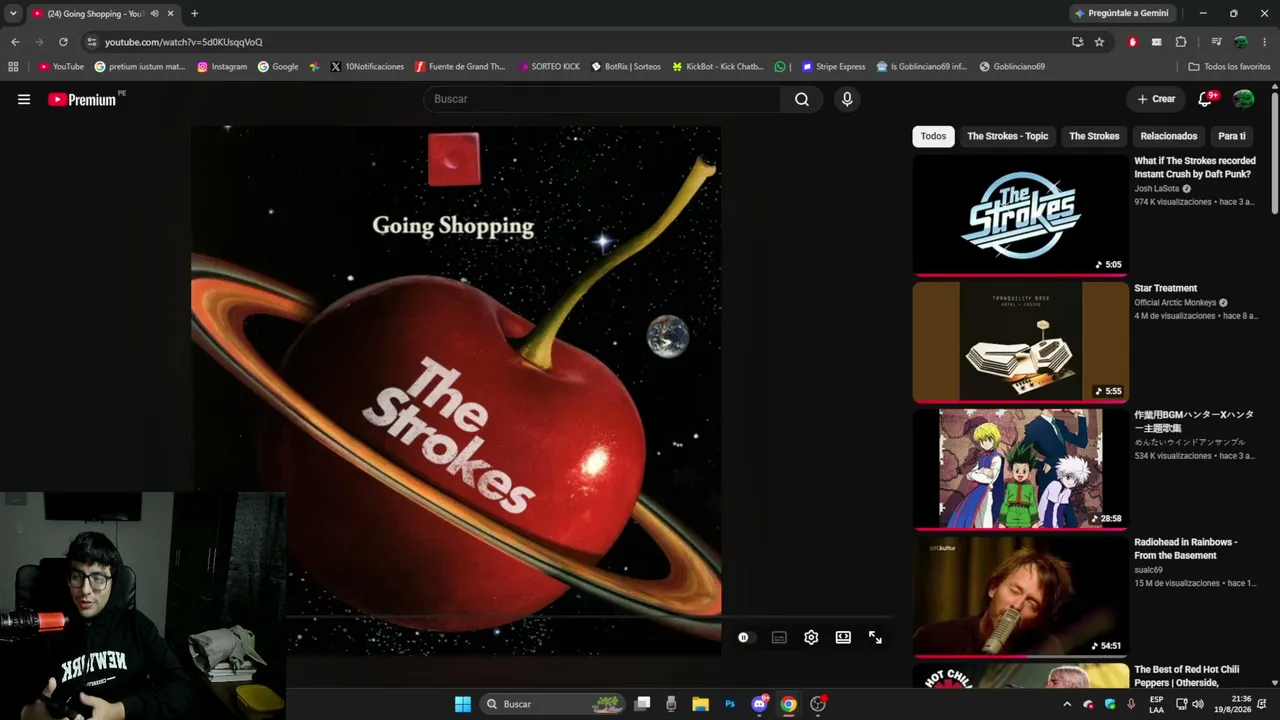Open the YouTube guide hamburger menu
Image resolution: width=1280 pixels, height=720 pixels.
click(24, 99)
